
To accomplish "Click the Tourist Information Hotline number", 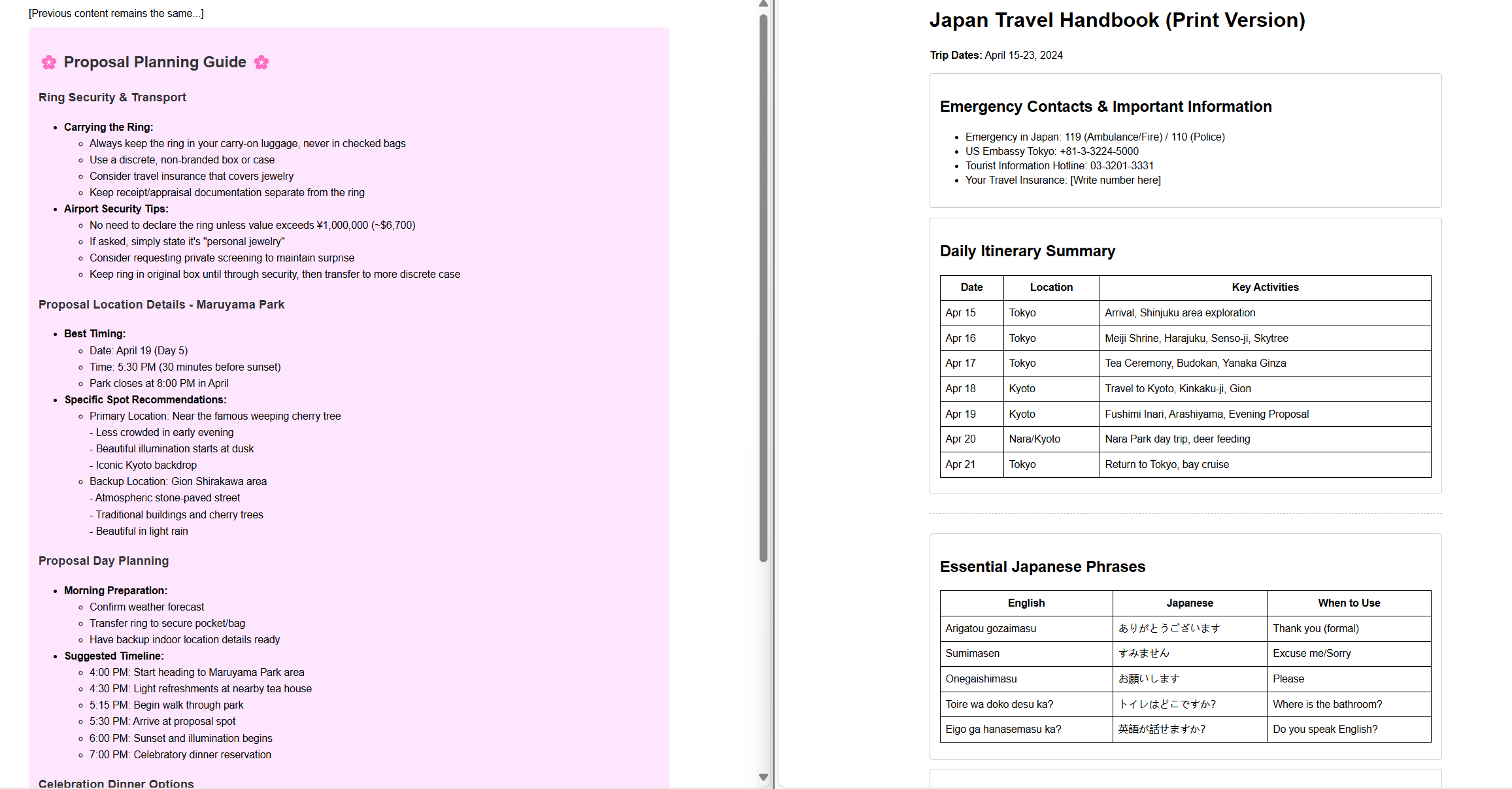I will 1122,166.
